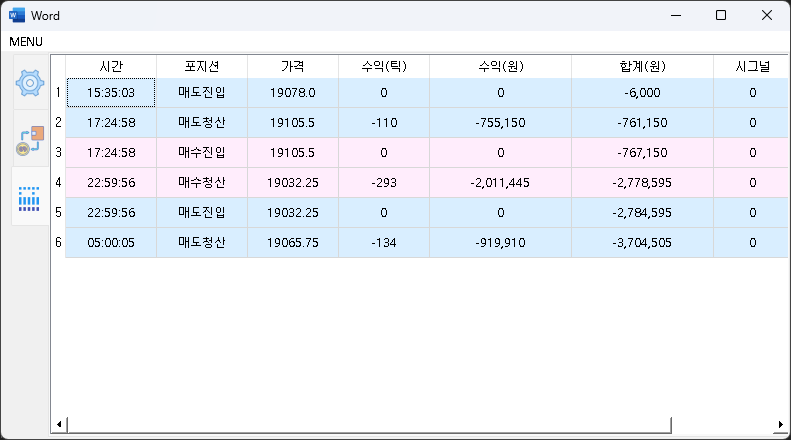This screenshot has width=791, height=440.
Task: Open the gear settings sidebar tab
Action: [x=30, y=83]
